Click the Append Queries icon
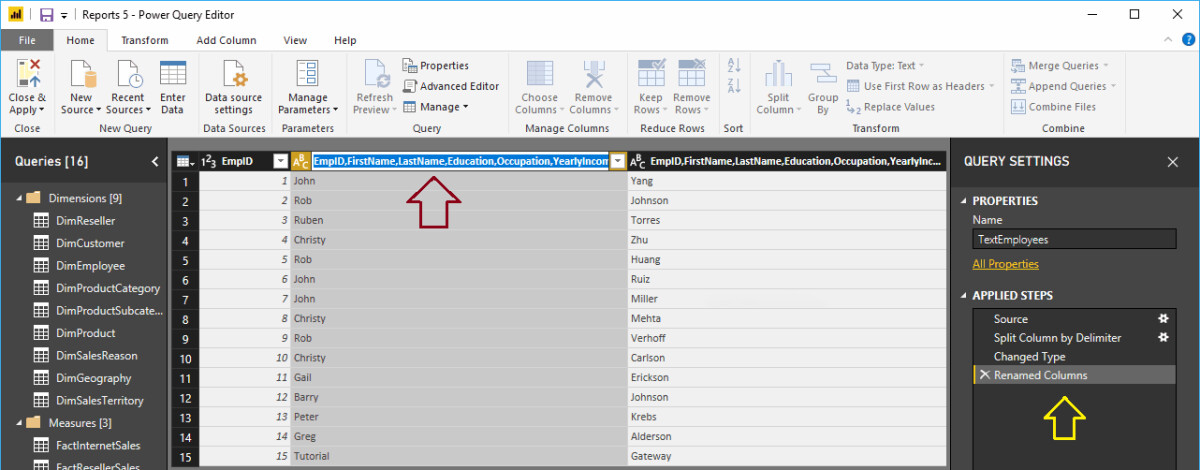The image size is (1200, 470). [1018, 86]
